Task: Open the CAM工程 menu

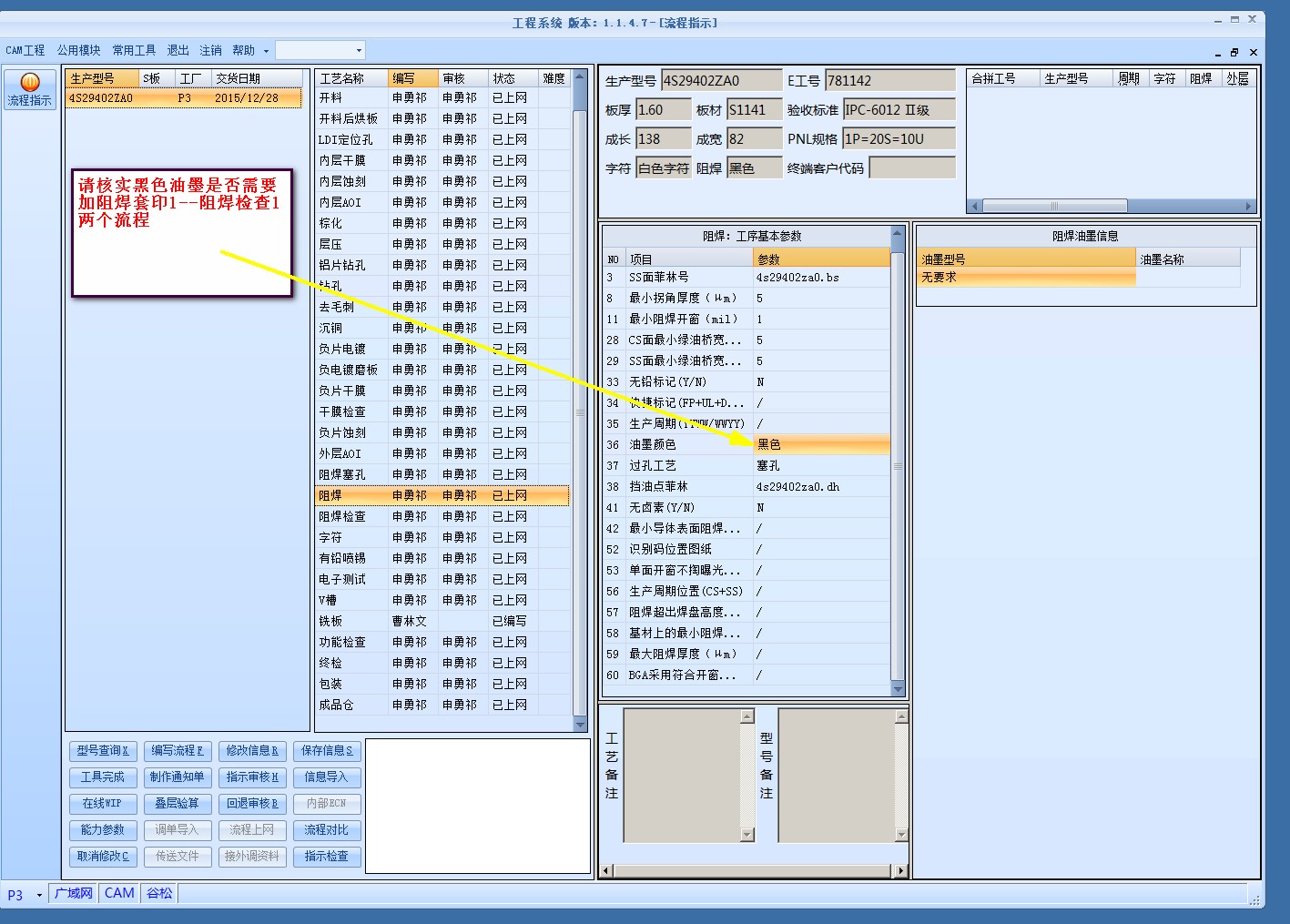Action: [x=25, y=50]
